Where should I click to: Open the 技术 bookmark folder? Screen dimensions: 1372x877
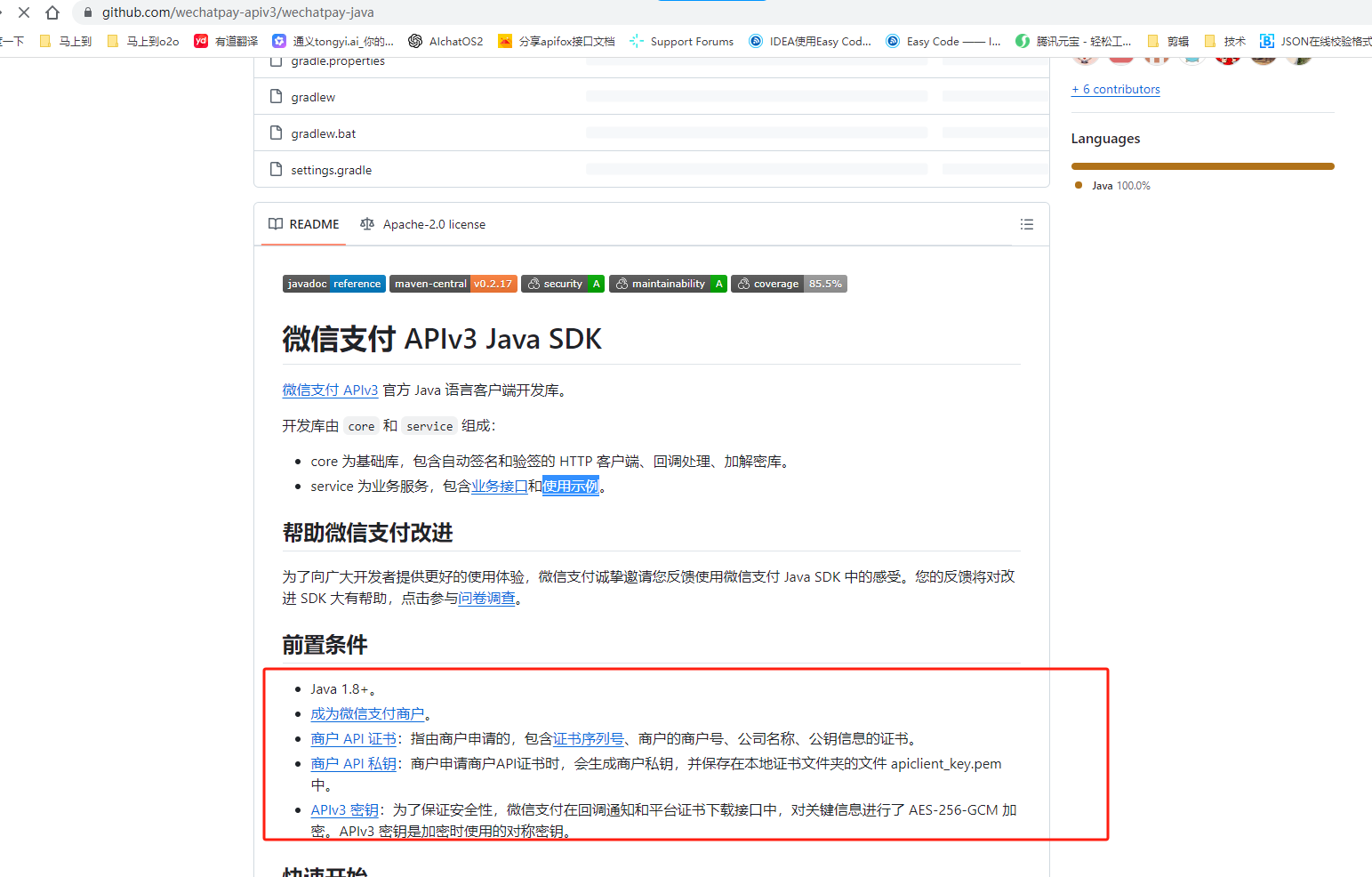coord(1224,41)
